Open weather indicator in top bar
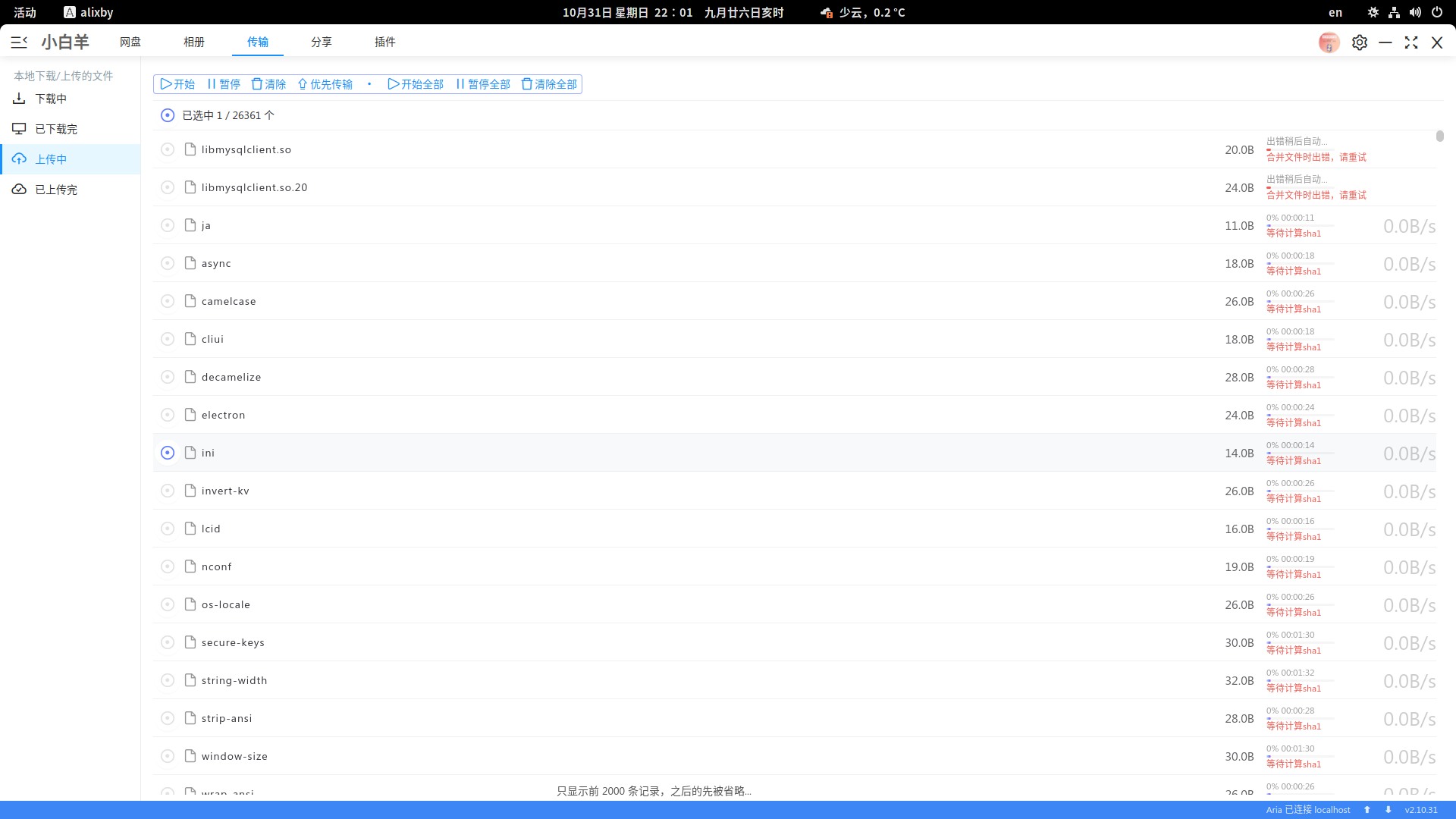This screenshot has width=1456, height=819. point(862,12)
